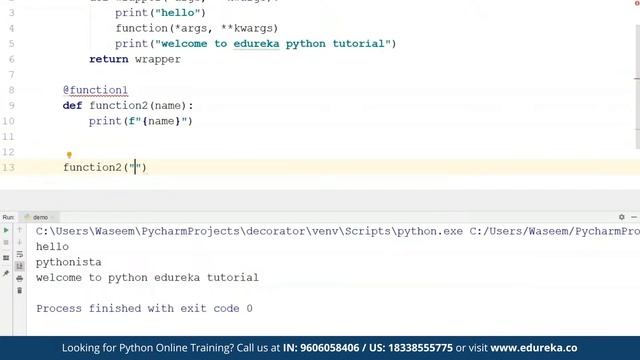Click the Stop process square icon

(x=6, y=242)
